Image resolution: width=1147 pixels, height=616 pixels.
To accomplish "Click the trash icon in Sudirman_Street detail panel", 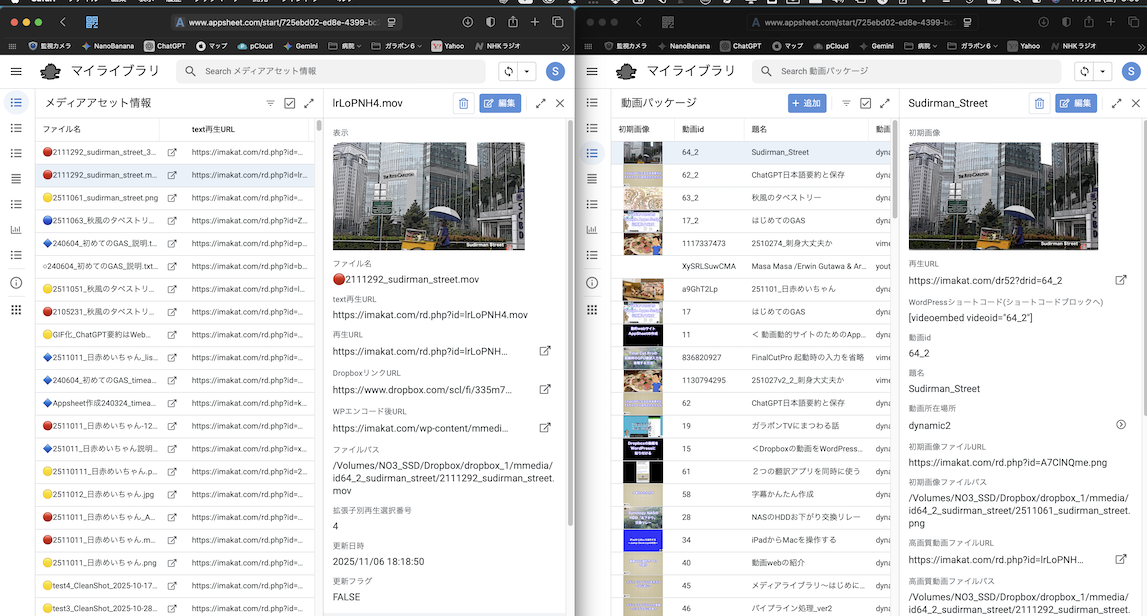I will point(1039,103).
